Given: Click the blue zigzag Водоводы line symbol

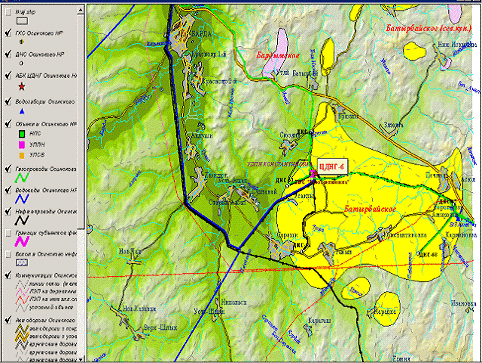Looking at the screenshot, I should click(x=22, y=199).
